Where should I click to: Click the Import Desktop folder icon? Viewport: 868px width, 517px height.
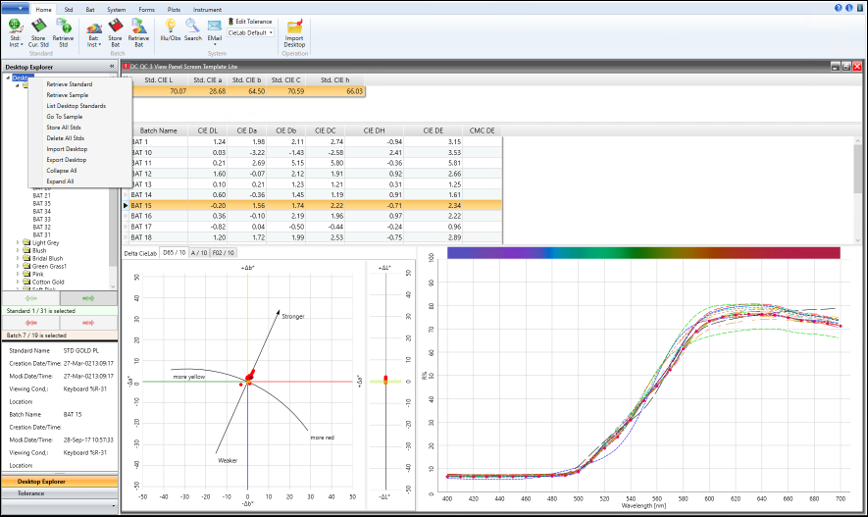pyautogui.click(x=294, y=27)
